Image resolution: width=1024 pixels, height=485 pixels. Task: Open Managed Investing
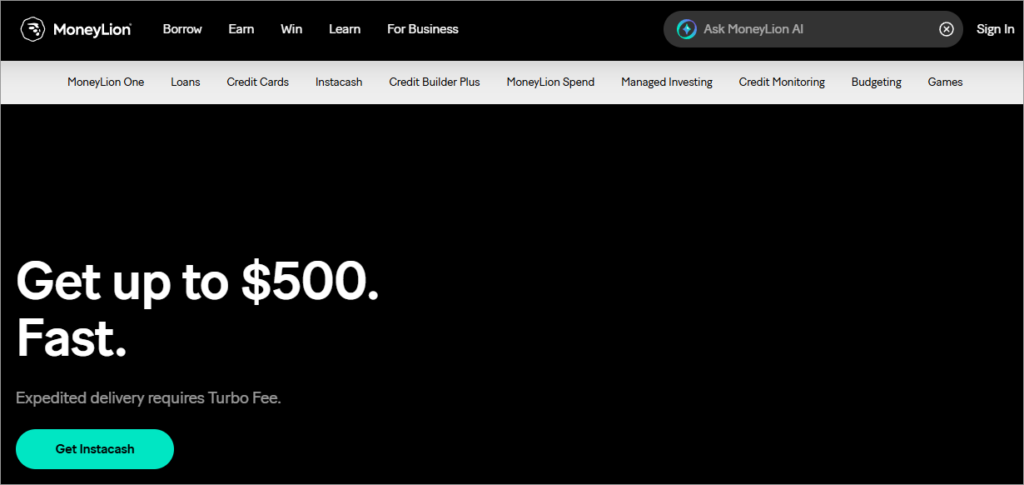[667, 82]
